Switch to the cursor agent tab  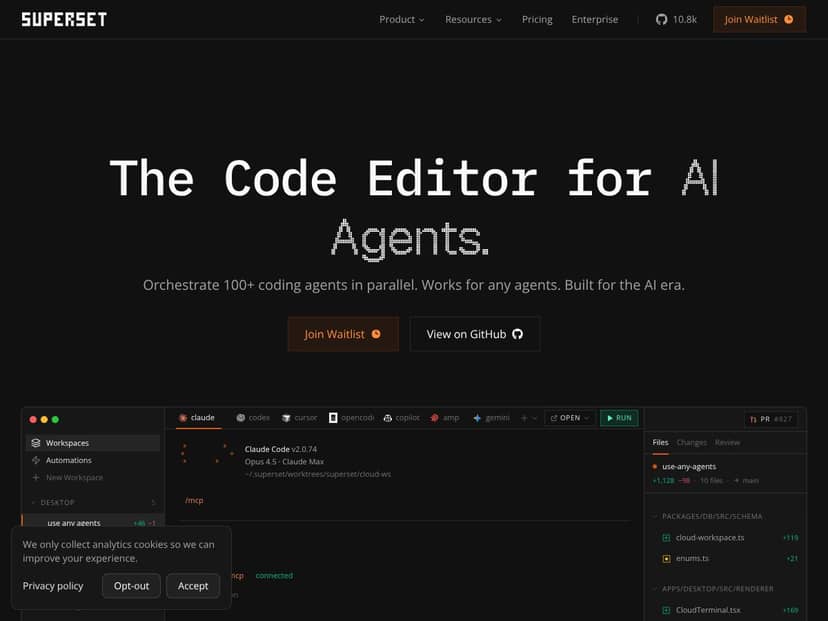(x=299, y=418)
